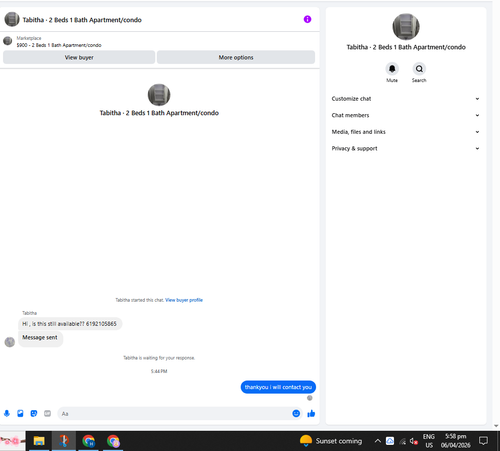500x451 pixels.
Task: Open conversation information purple icon
Action: tap(307, 19)
